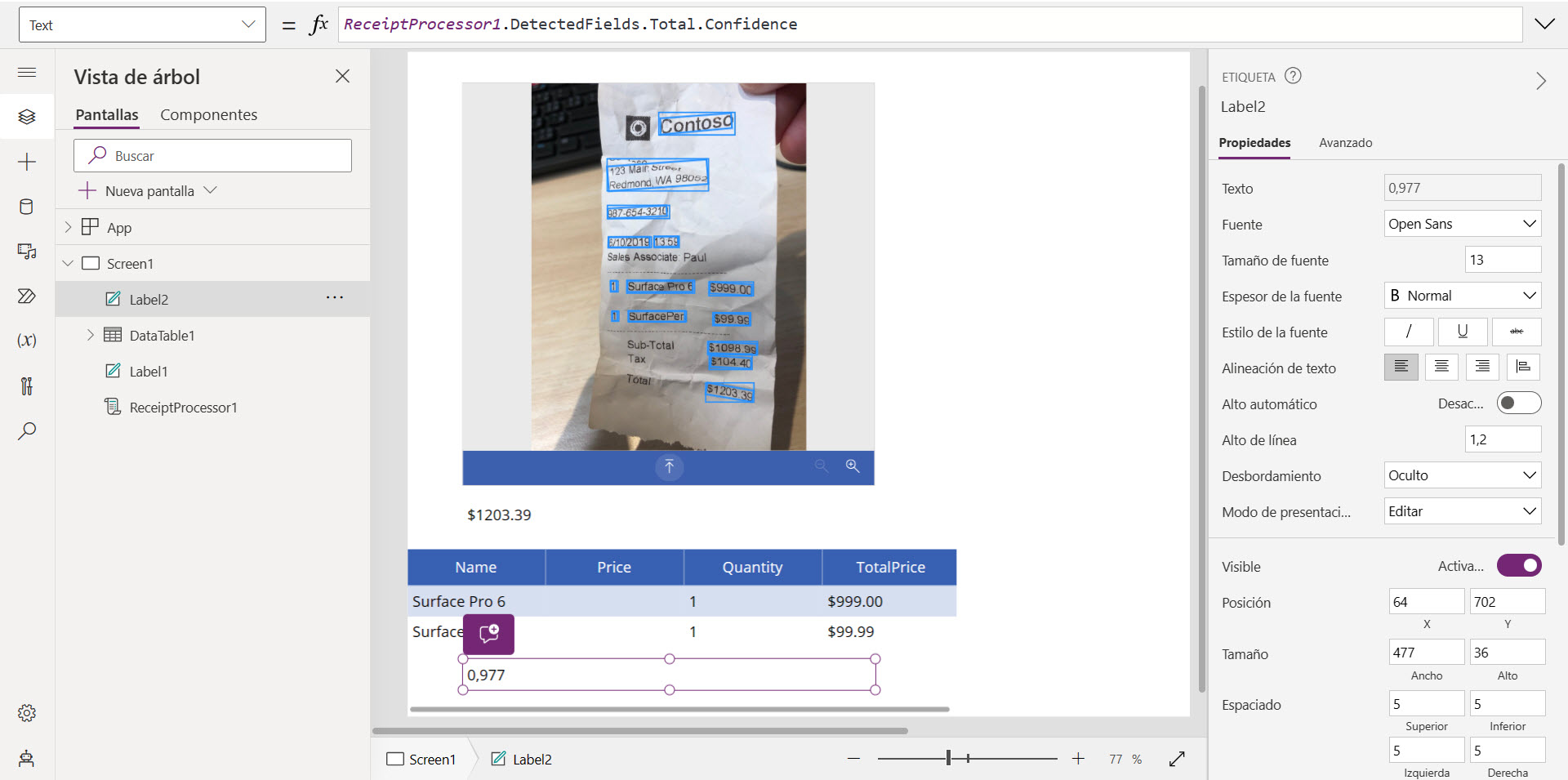The height and width of the screenshot is (780, 1568).
Task: Align text center
Action: pyautogui.click(x=1442, y=367)
